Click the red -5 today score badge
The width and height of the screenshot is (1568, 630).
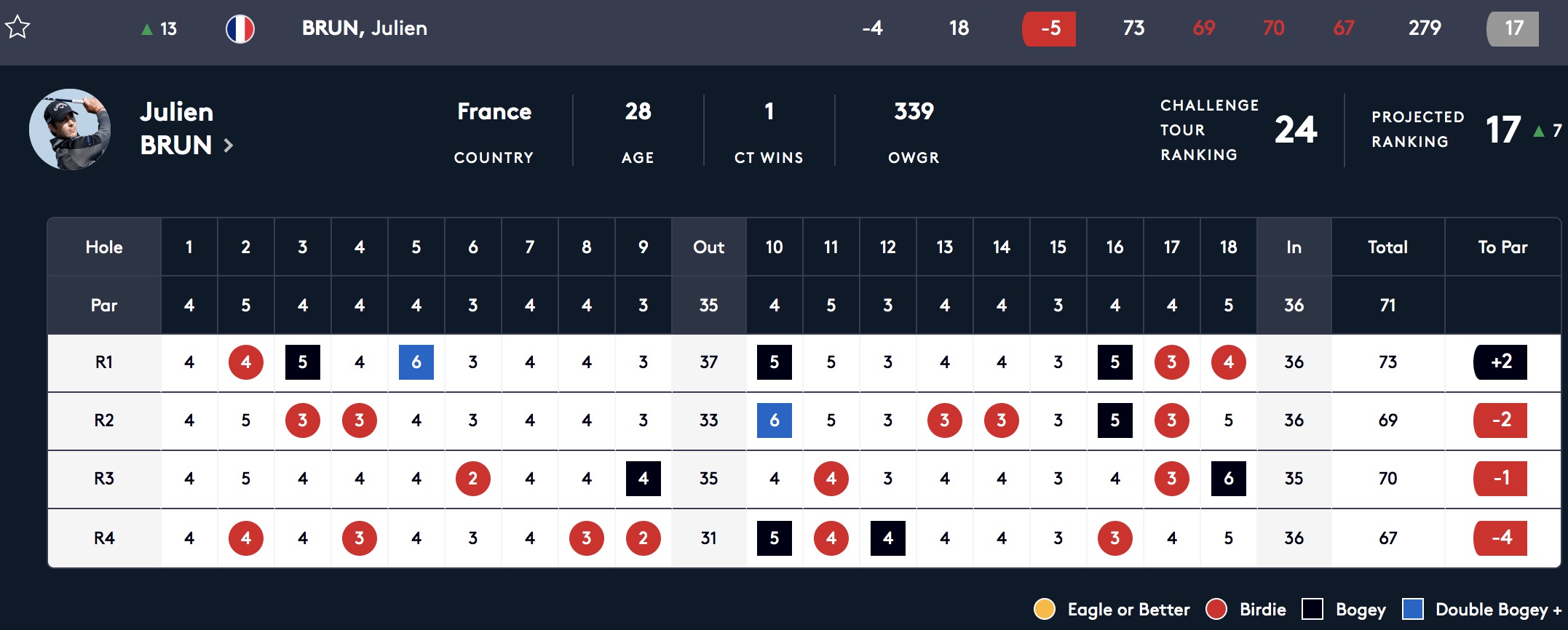point(1049,29)
